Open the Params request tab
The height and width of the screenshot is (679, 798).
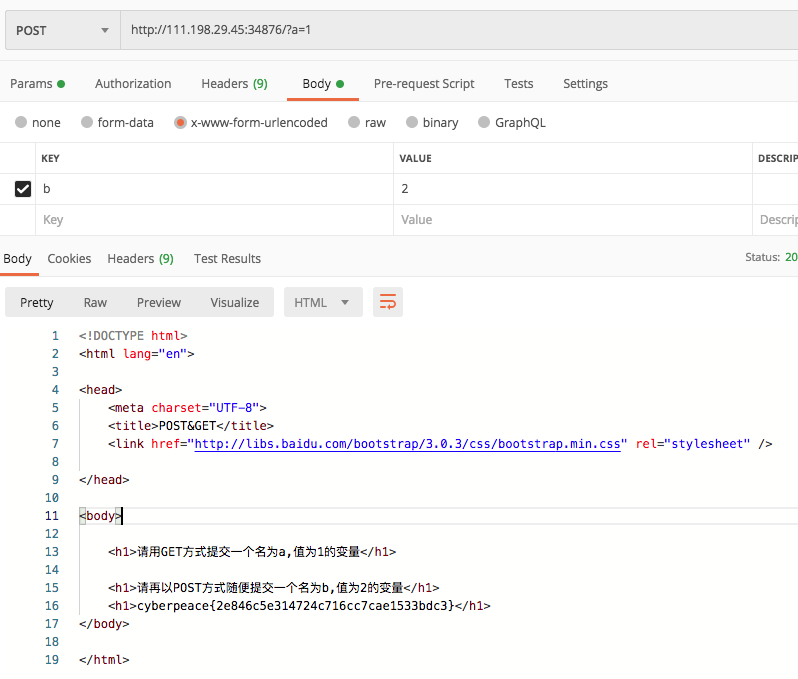pos(38,83)
